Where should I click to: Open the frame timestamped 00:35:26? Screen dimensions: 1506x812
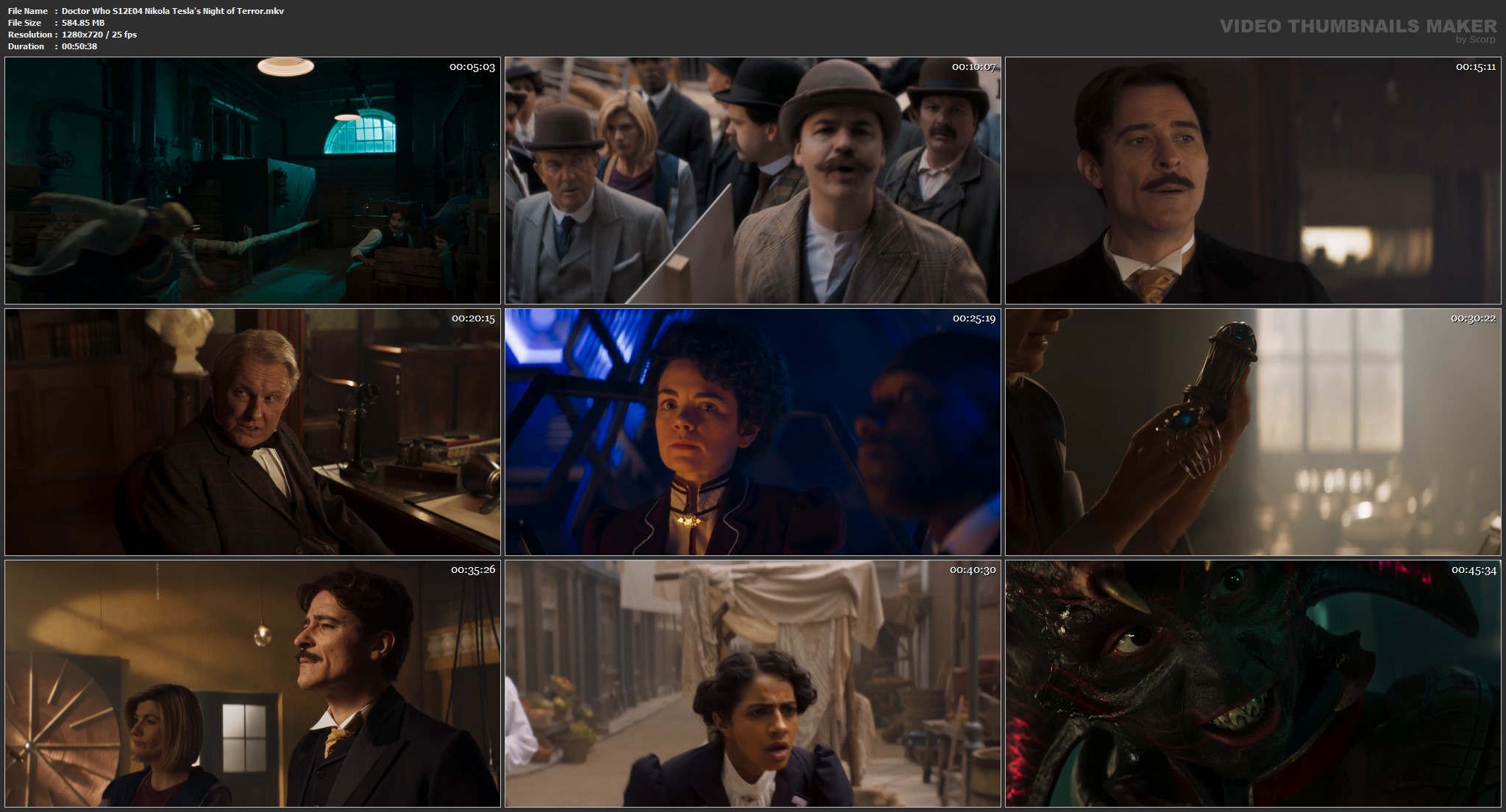(x=252, y=684)
